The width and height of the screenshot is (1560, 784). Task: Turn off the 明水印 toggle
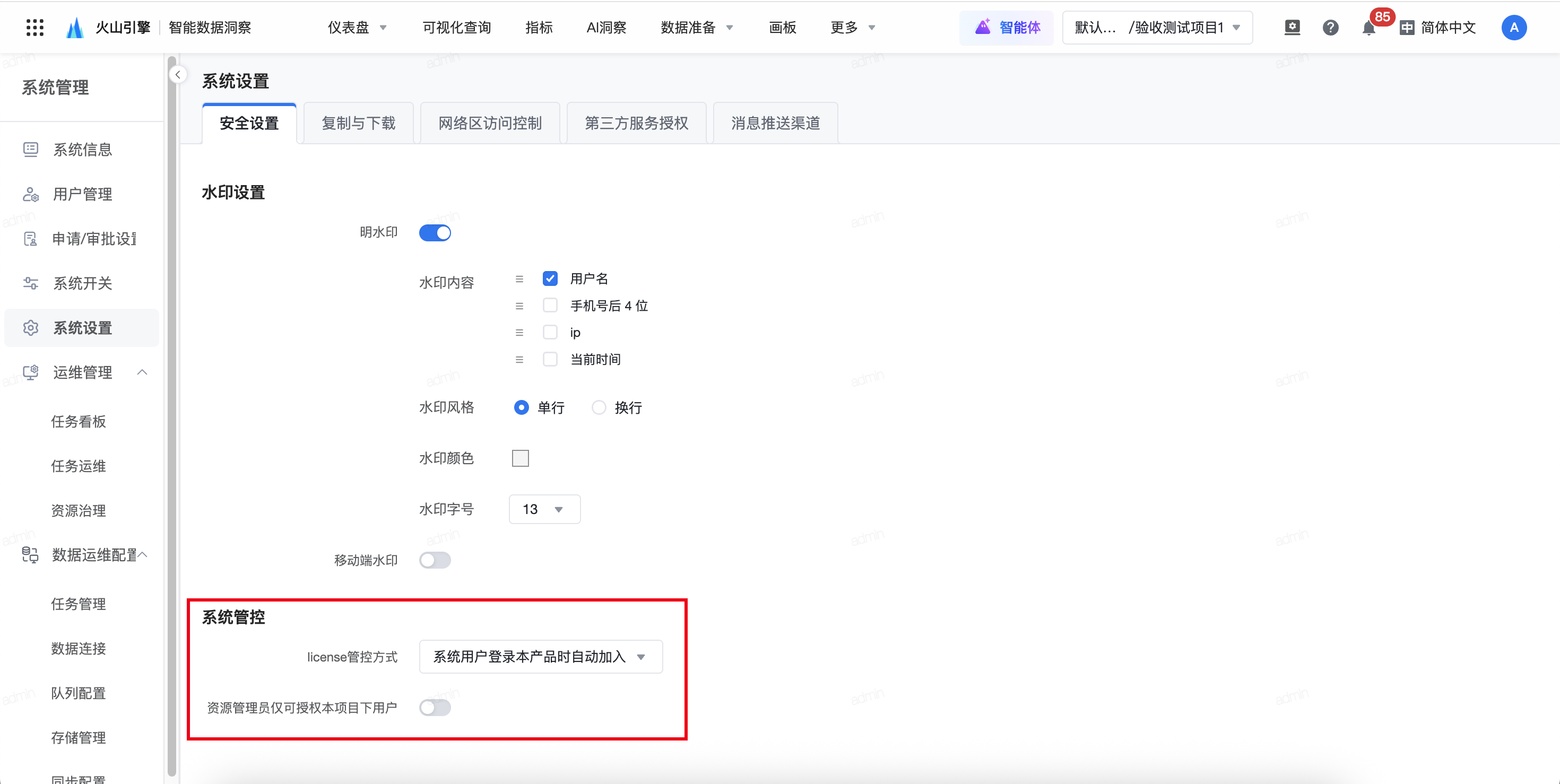point(435,233)
